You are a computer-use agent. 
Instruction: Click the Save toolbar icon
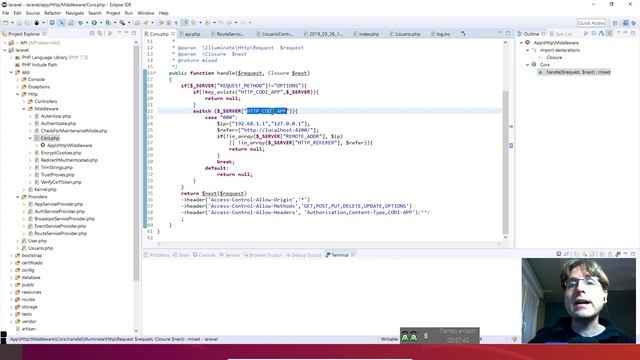pos(19,23)
